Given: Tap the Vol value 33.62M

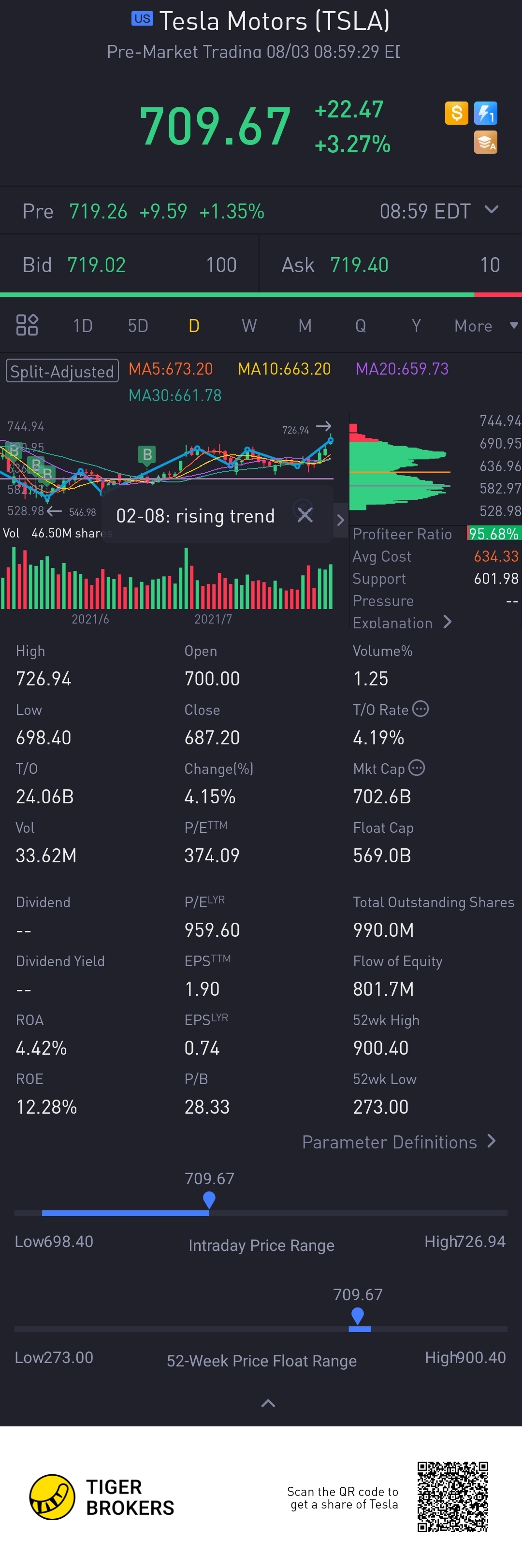Looking at the screenshot, I should 46,855.
